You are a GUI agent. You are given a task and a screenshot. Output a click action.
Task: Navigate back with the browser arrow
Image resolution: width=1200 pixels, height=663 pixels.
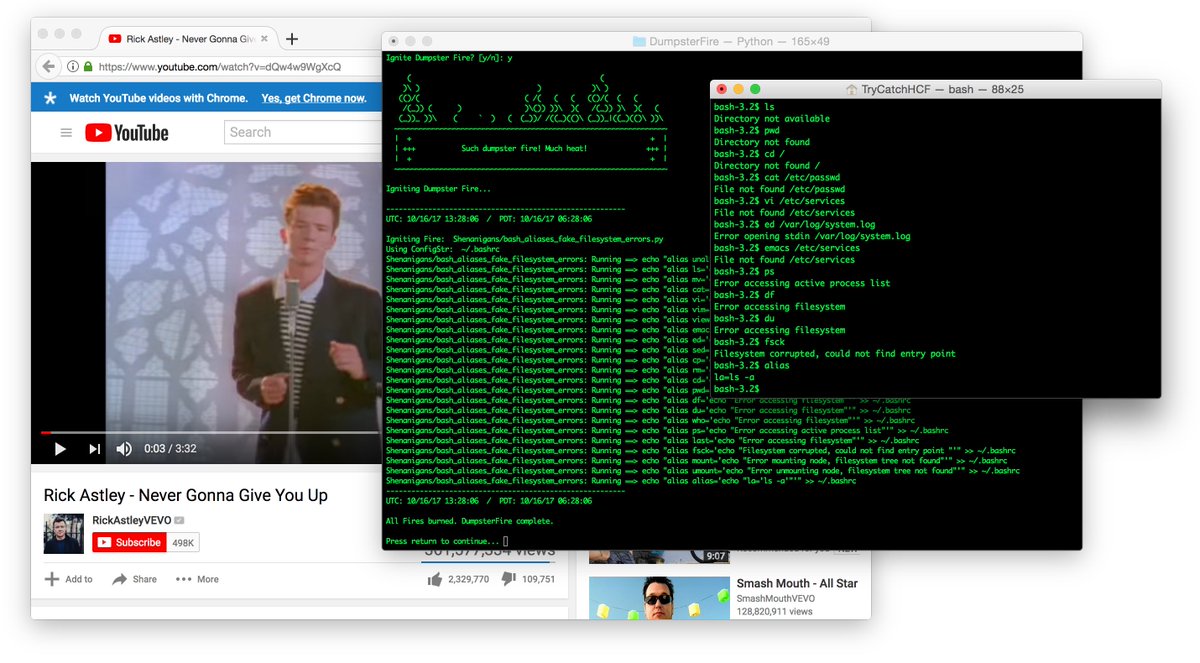click(x=48, y=66)
